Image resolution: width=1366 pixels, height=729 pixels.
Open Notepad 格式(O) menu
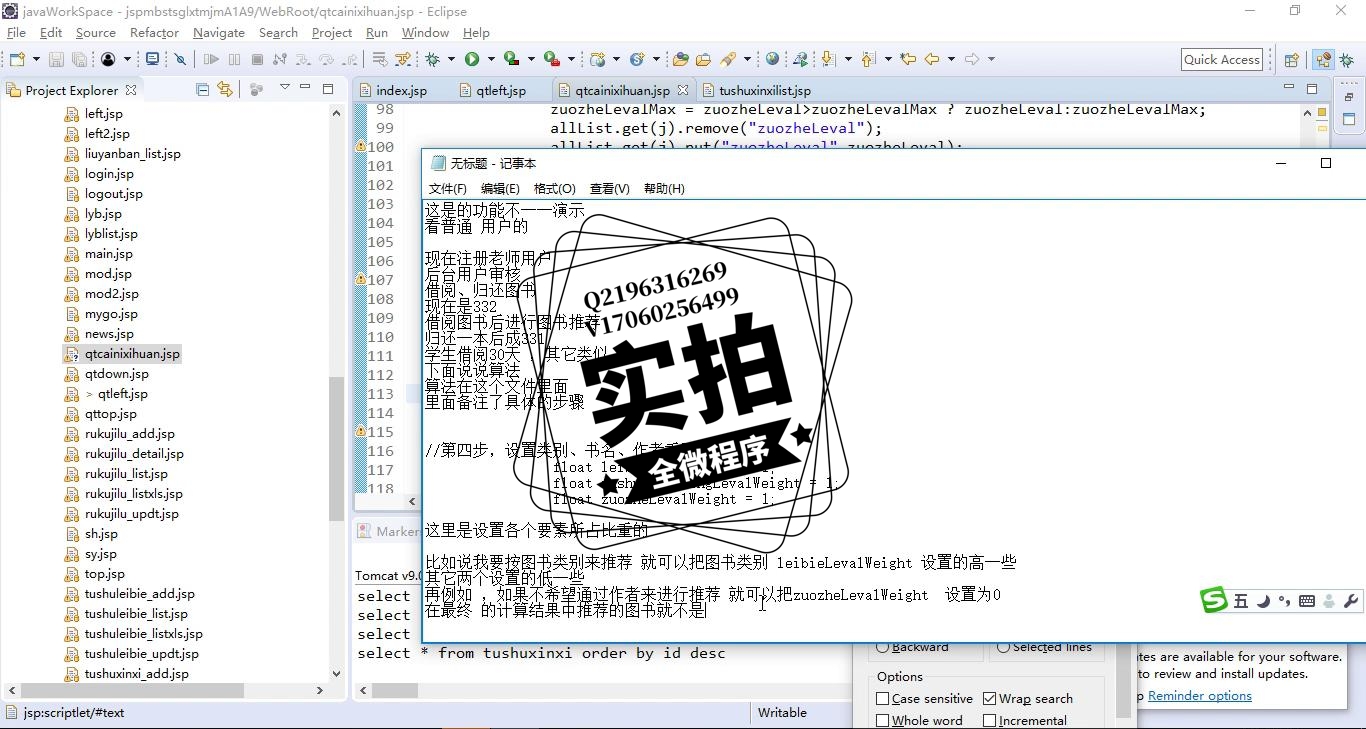(x=554, y=188)
